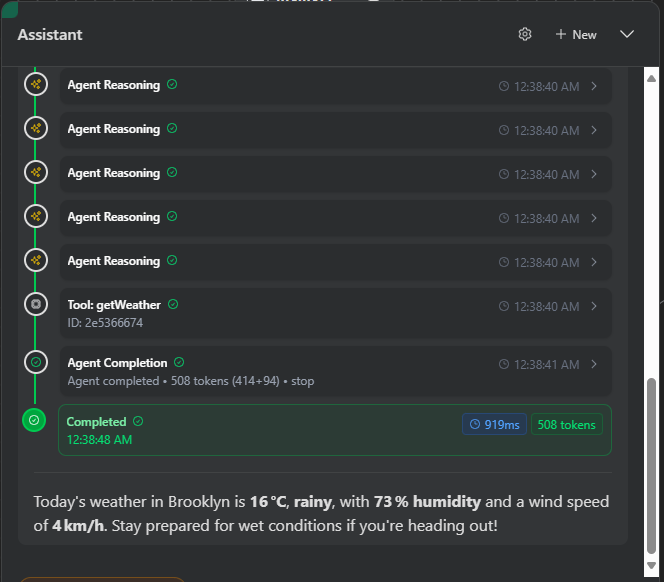664x582 pixels.
Task: Click the third Agent Reasoning sparkle icon
Action: tap(36, 172)
